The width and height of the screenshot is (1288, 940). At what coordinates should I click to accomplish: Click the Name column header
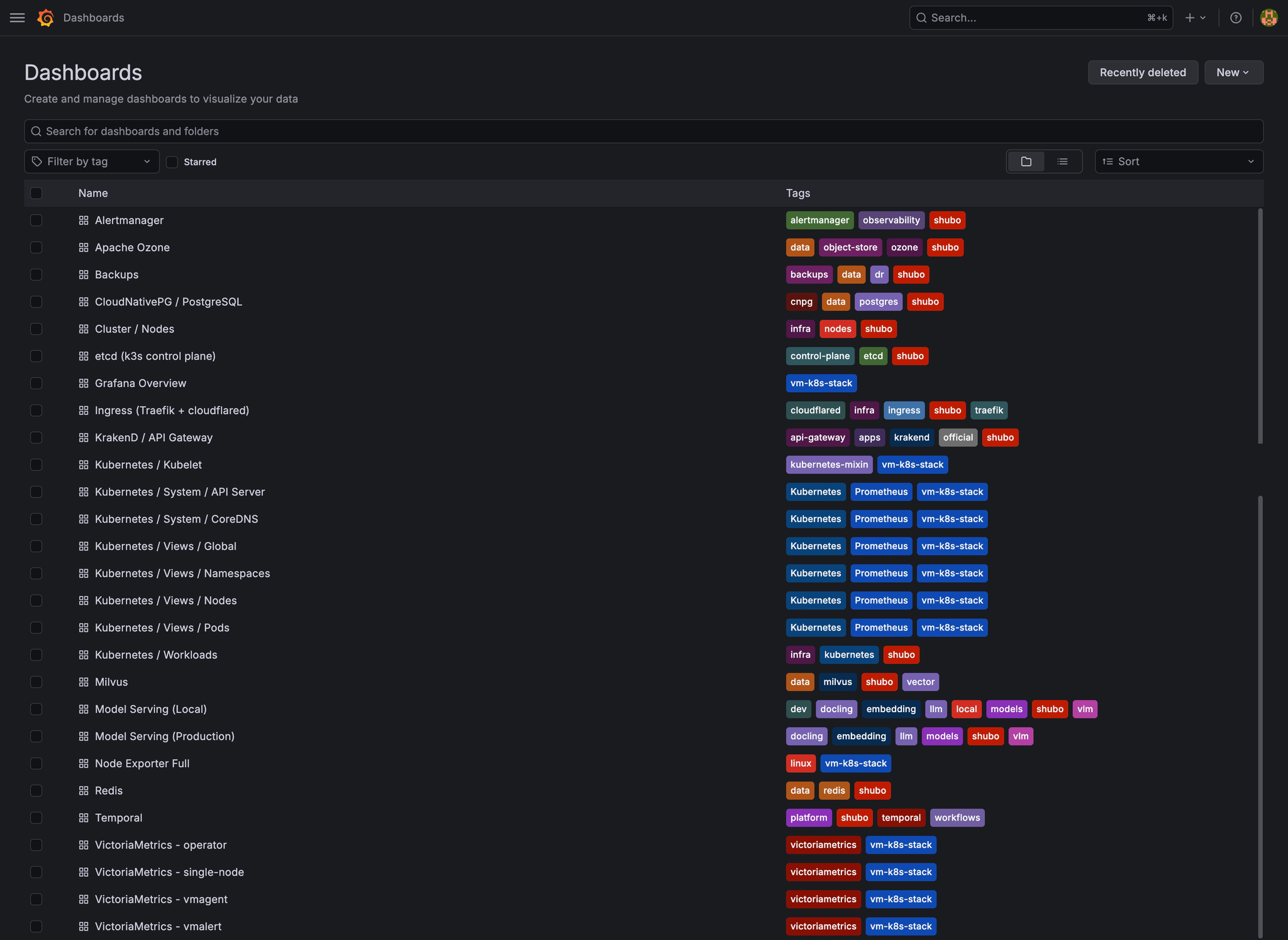coord(93,193)
